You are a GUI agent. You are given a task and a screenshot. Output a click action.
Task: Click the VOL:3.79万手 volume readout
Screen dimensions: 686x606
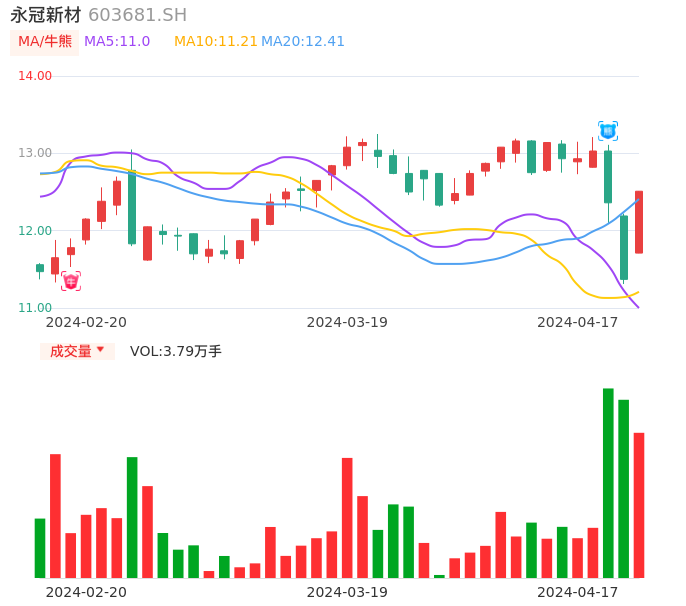pyautogui.click(x=175, y=351)
